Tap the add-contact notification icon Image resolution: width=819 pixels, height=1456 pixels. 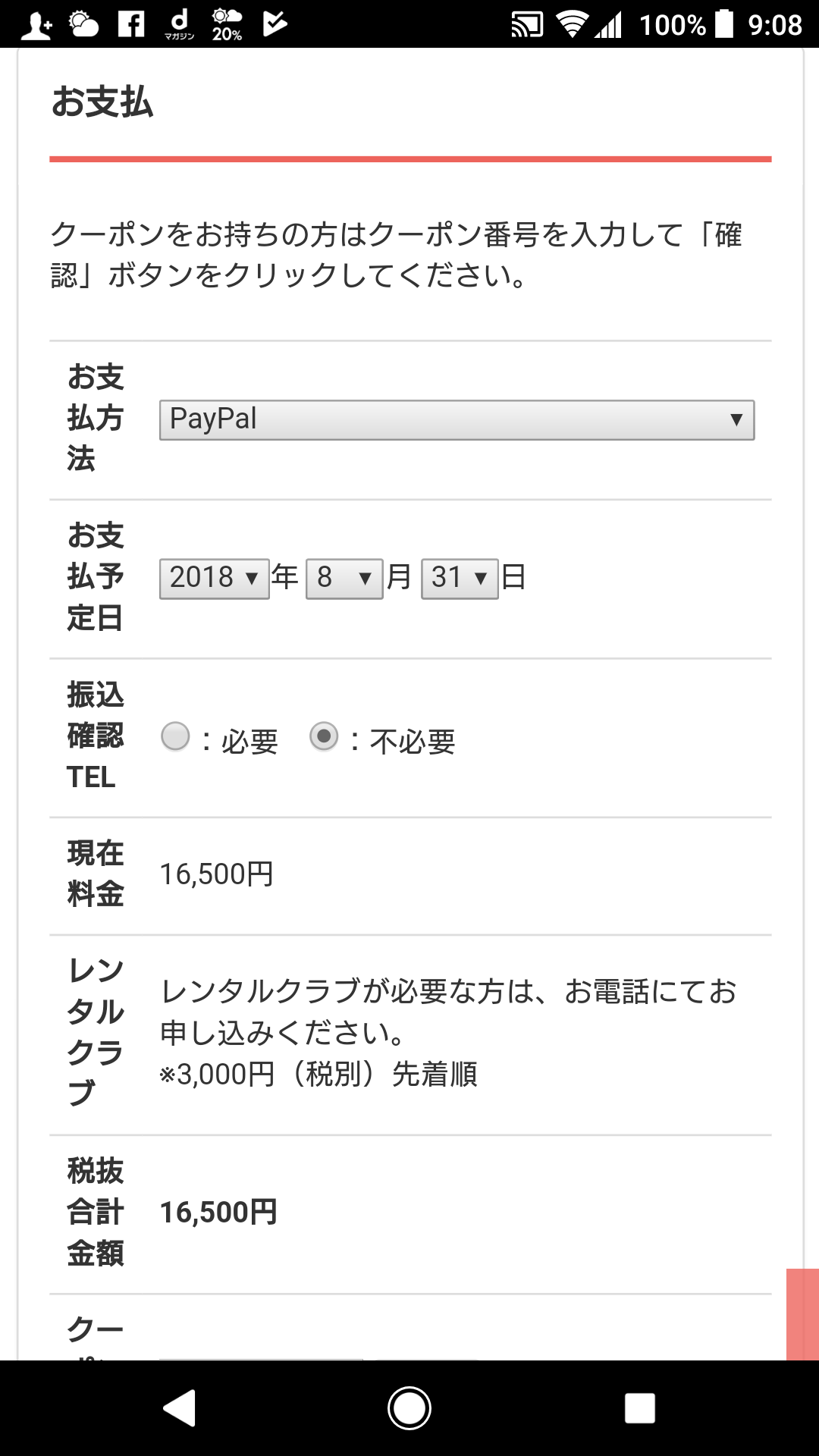click(36, 26)
